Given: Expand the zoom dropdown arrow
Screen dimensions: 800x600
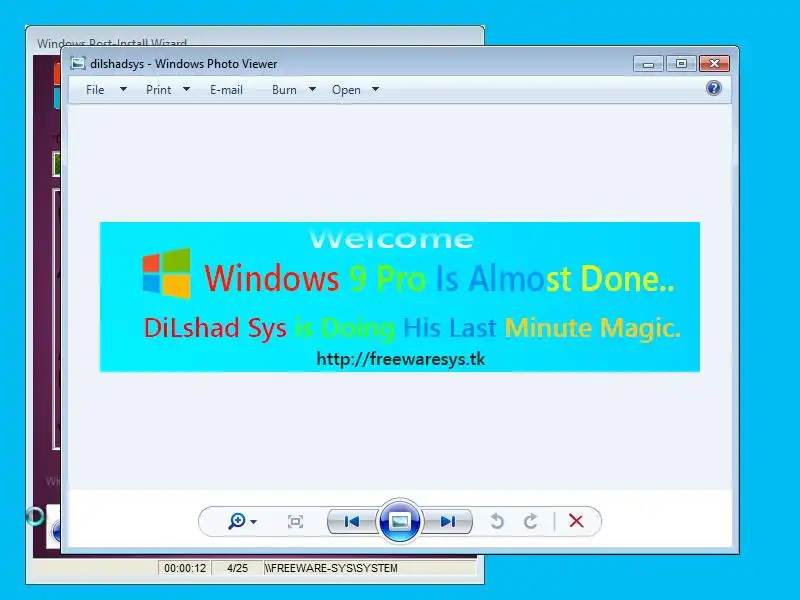Looking at the screenshot, I should pyautogui.click(x=254, y=522).
